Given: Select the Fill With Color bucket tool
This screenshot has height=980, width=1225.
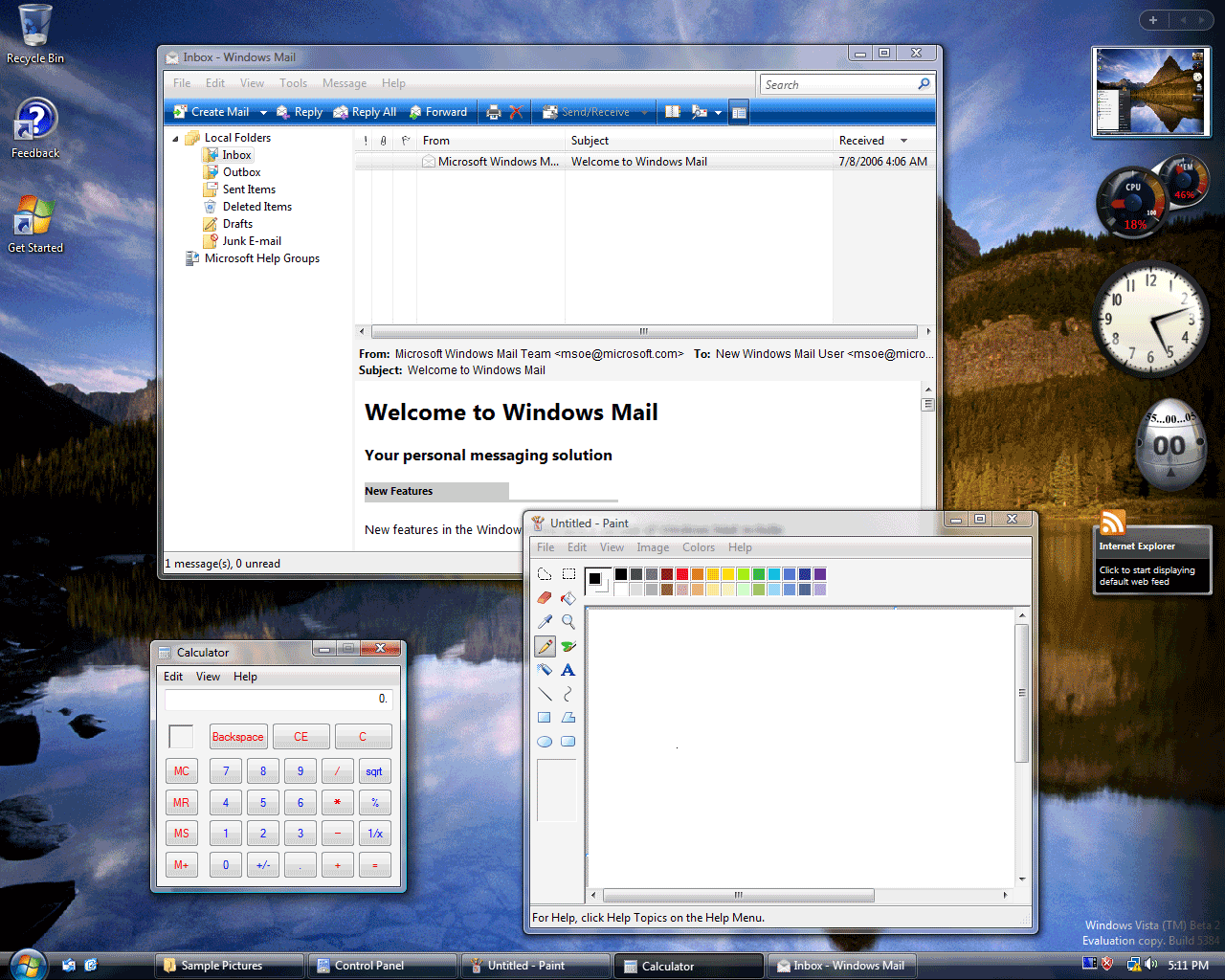Looking at the screenshot, I should (x=568, y=598).
